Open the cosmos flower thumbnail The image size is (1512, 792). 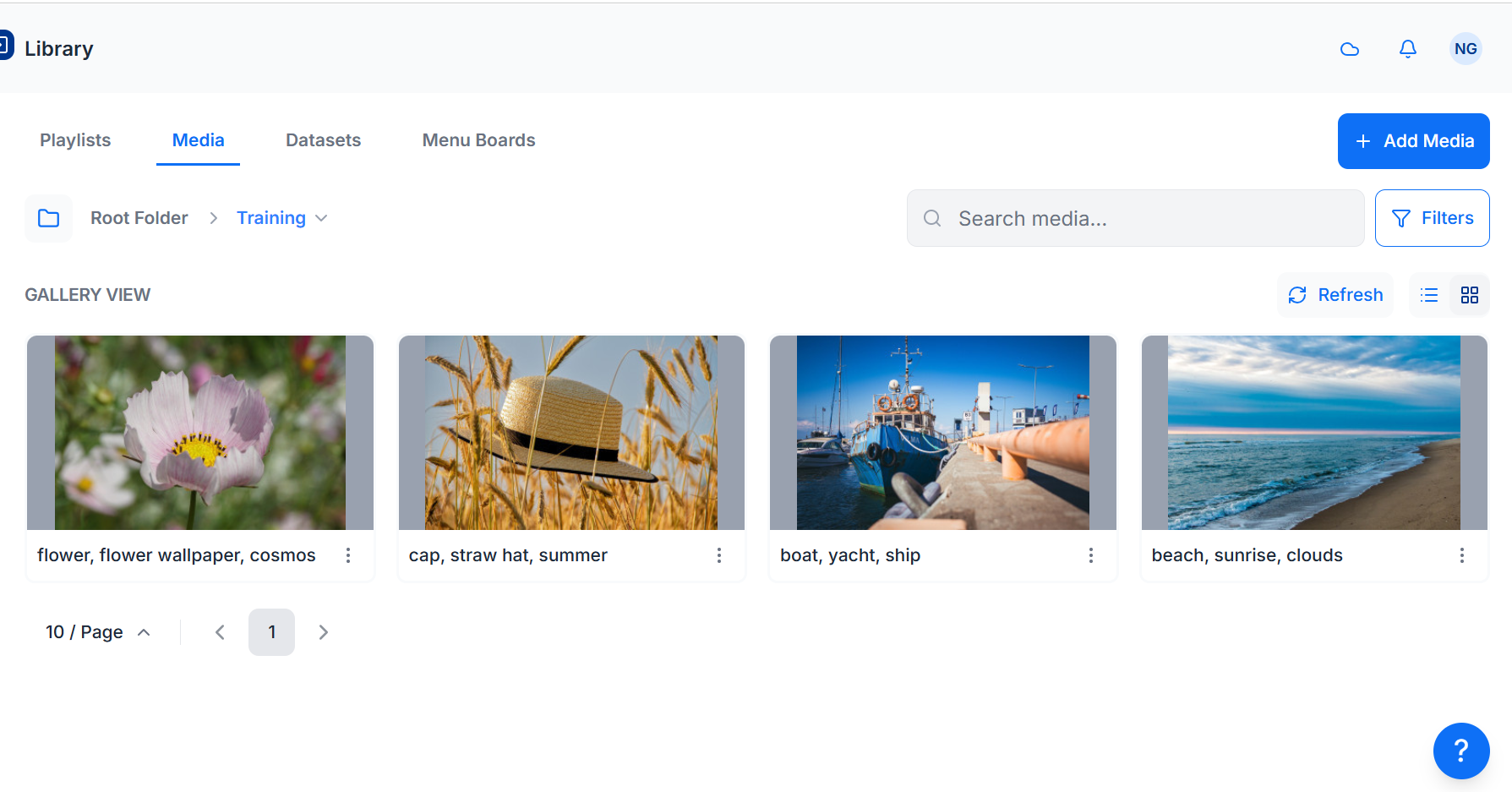coord(200,433)
